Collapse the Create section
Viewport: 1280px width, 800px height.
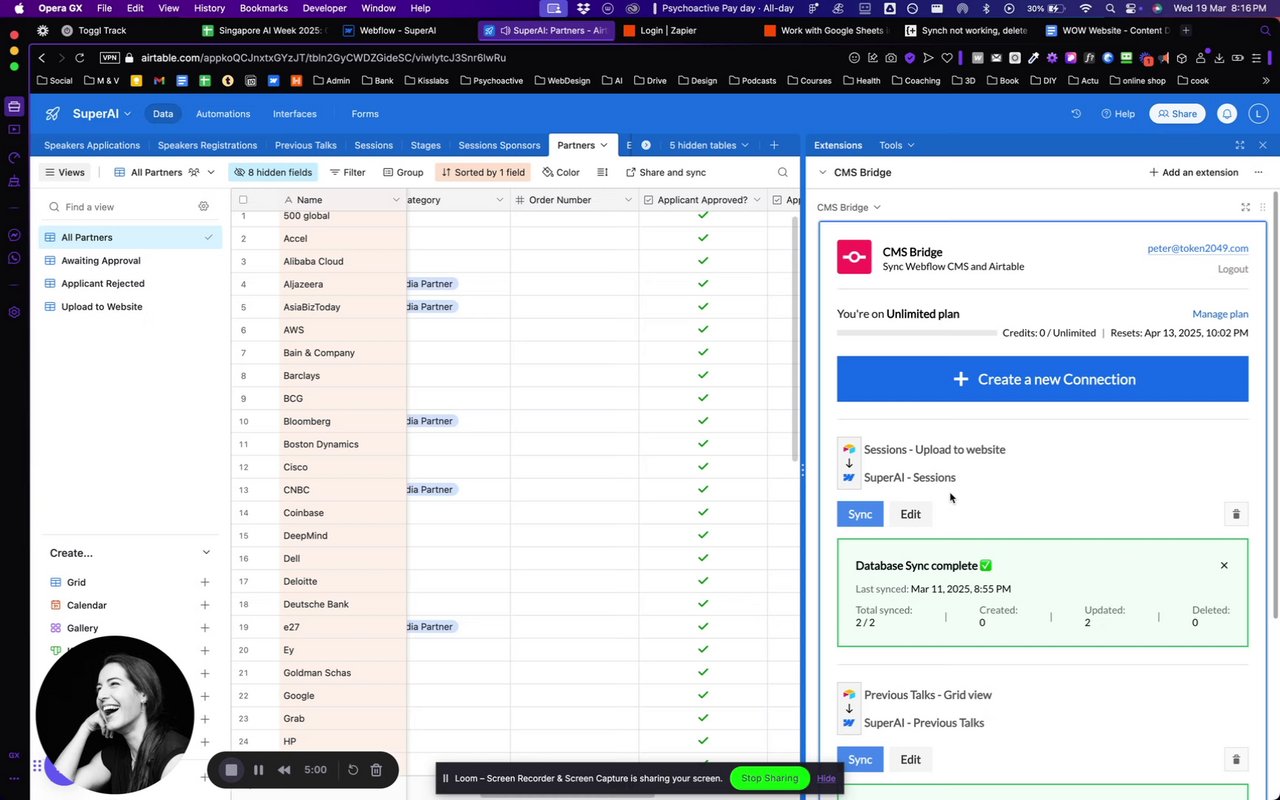point(206,553)
